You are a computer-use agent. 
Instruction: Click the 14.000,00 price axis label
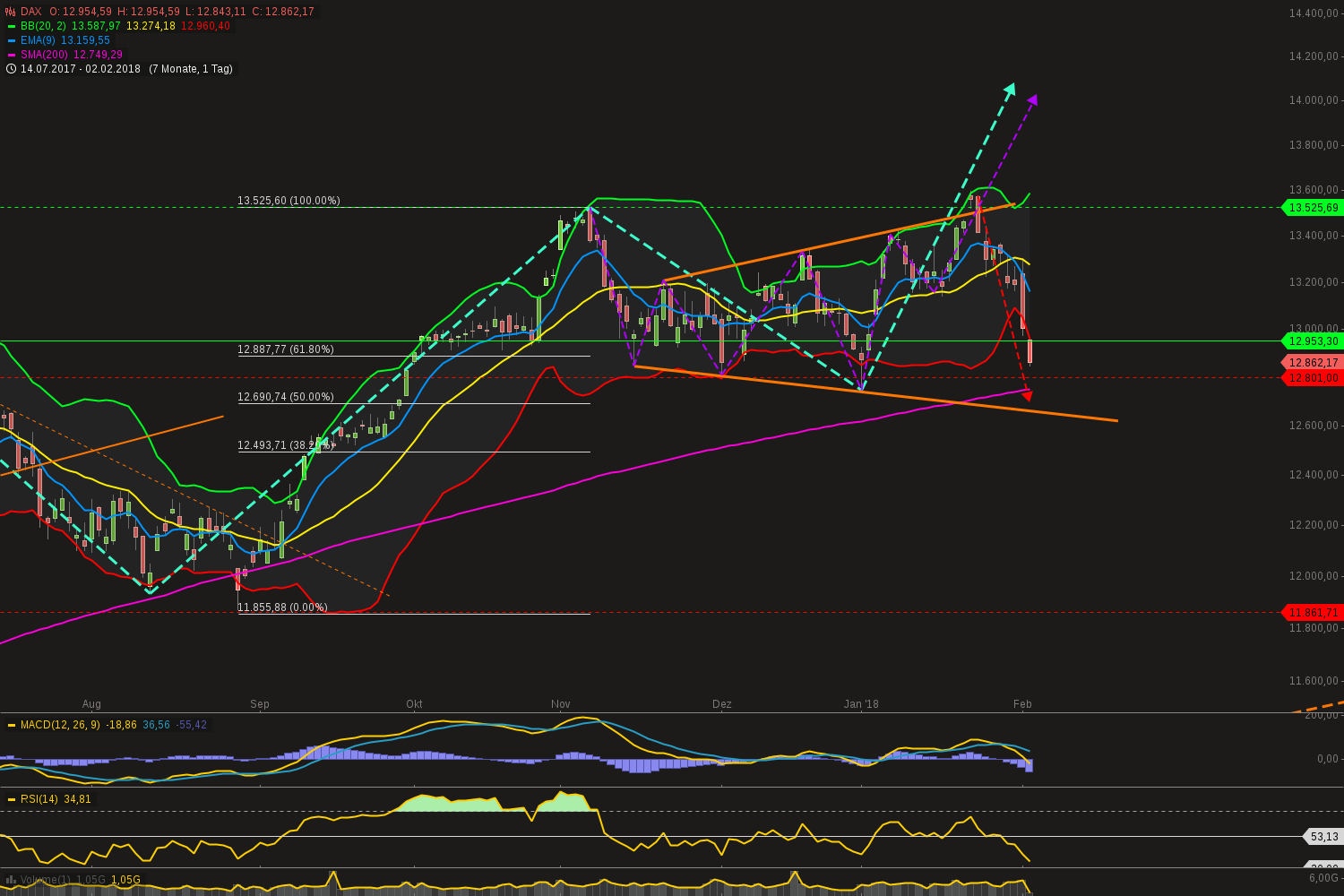point(1314,100)
